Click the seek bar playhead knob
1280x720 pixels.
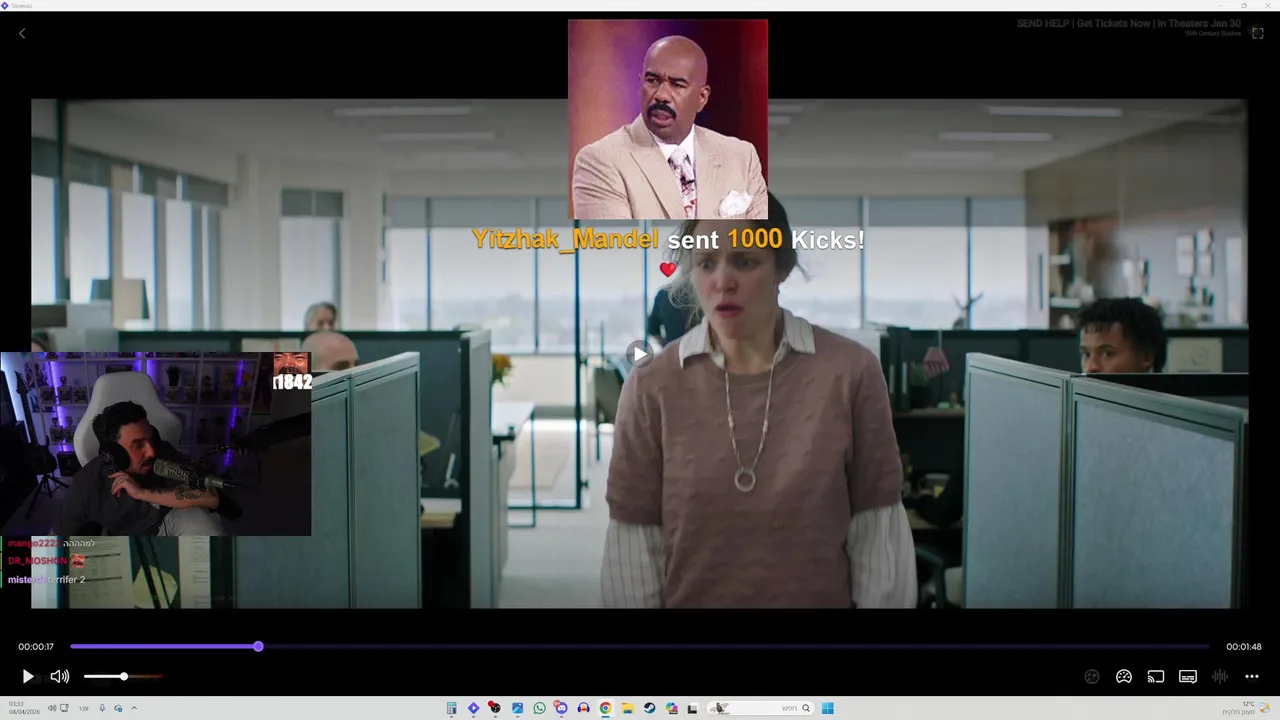click(x=258, y=647)
